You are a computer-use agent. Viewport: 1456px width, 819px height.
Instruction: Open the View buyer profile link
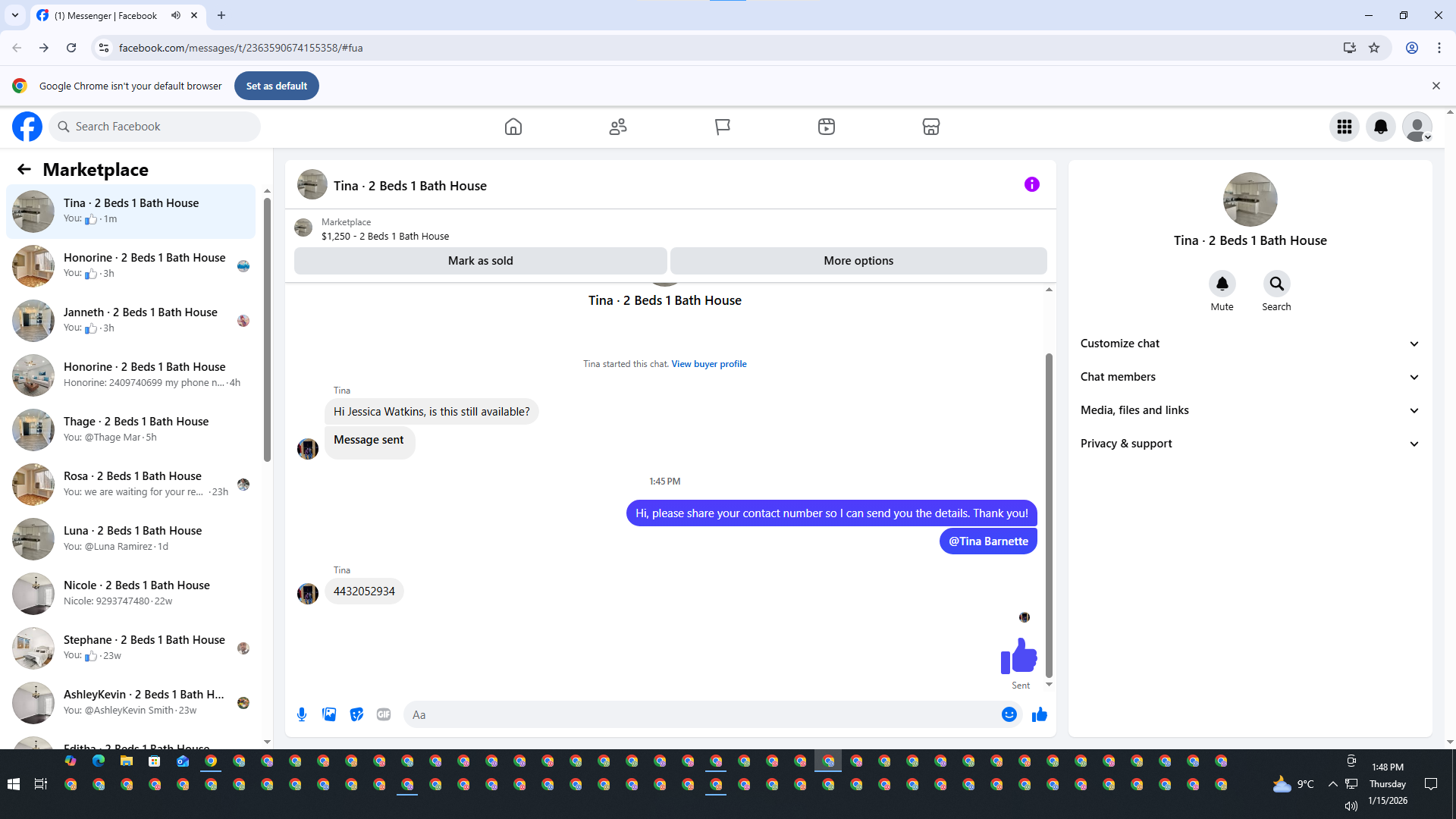708,364
